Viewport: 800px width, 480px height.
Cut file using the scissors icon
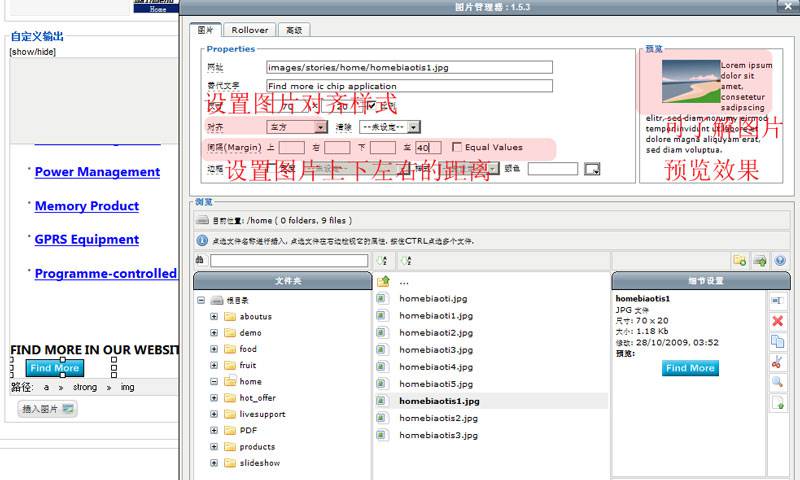(x=777, y=362)
